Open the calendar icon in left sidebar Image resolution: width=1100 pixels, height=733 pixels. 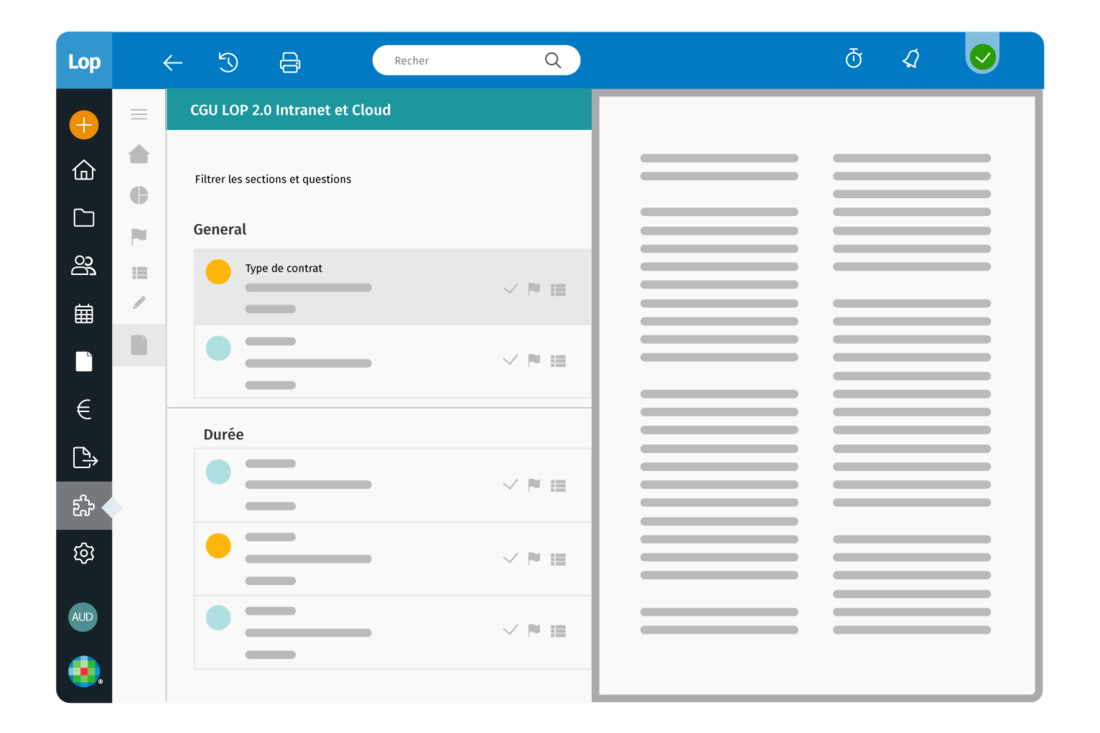coord(84,314)
